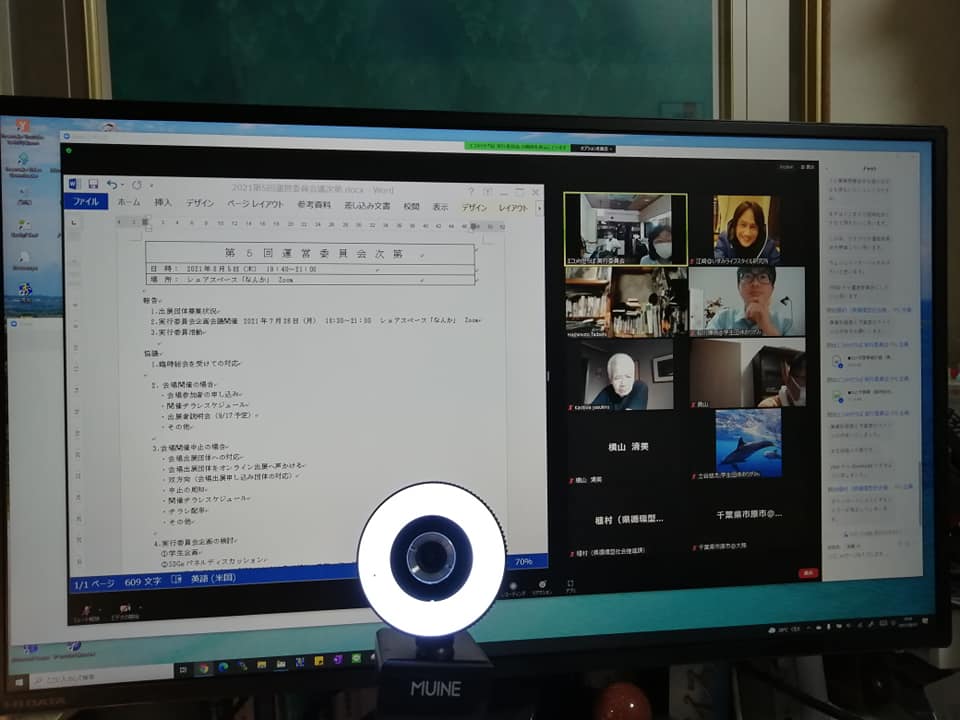960x720 pixels.
Task: Open the 差し込み文書 ribbon tab
Action: (x=367, y=206)
